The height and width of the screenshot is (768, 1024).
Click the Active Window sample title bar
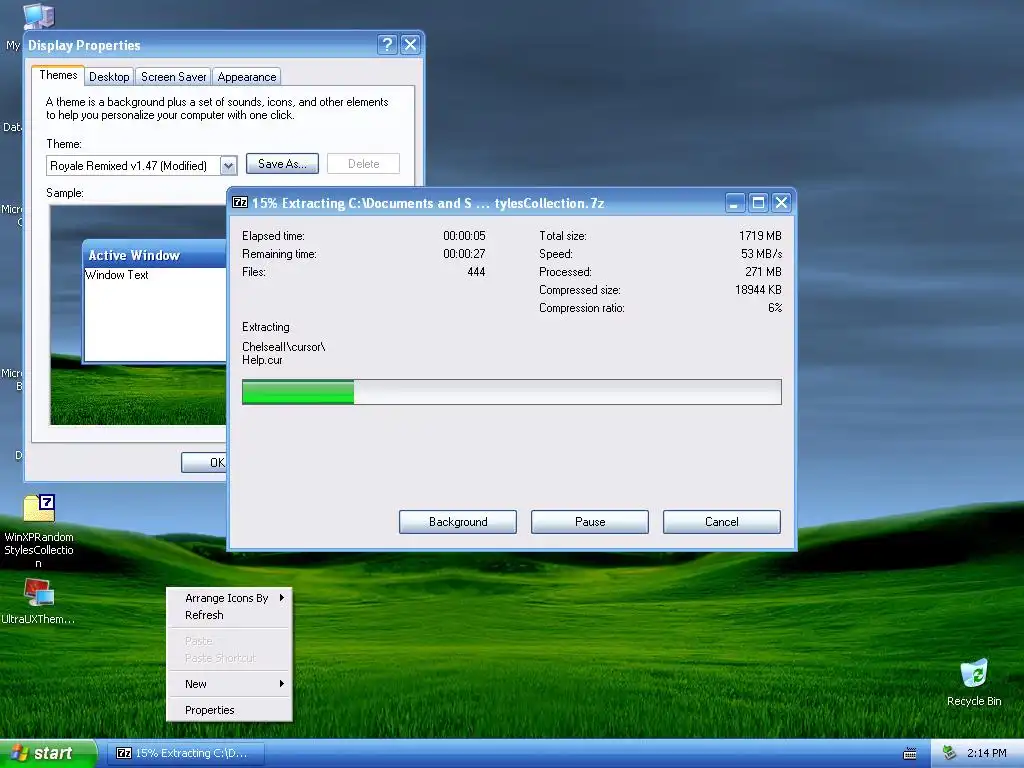[155, 255]
